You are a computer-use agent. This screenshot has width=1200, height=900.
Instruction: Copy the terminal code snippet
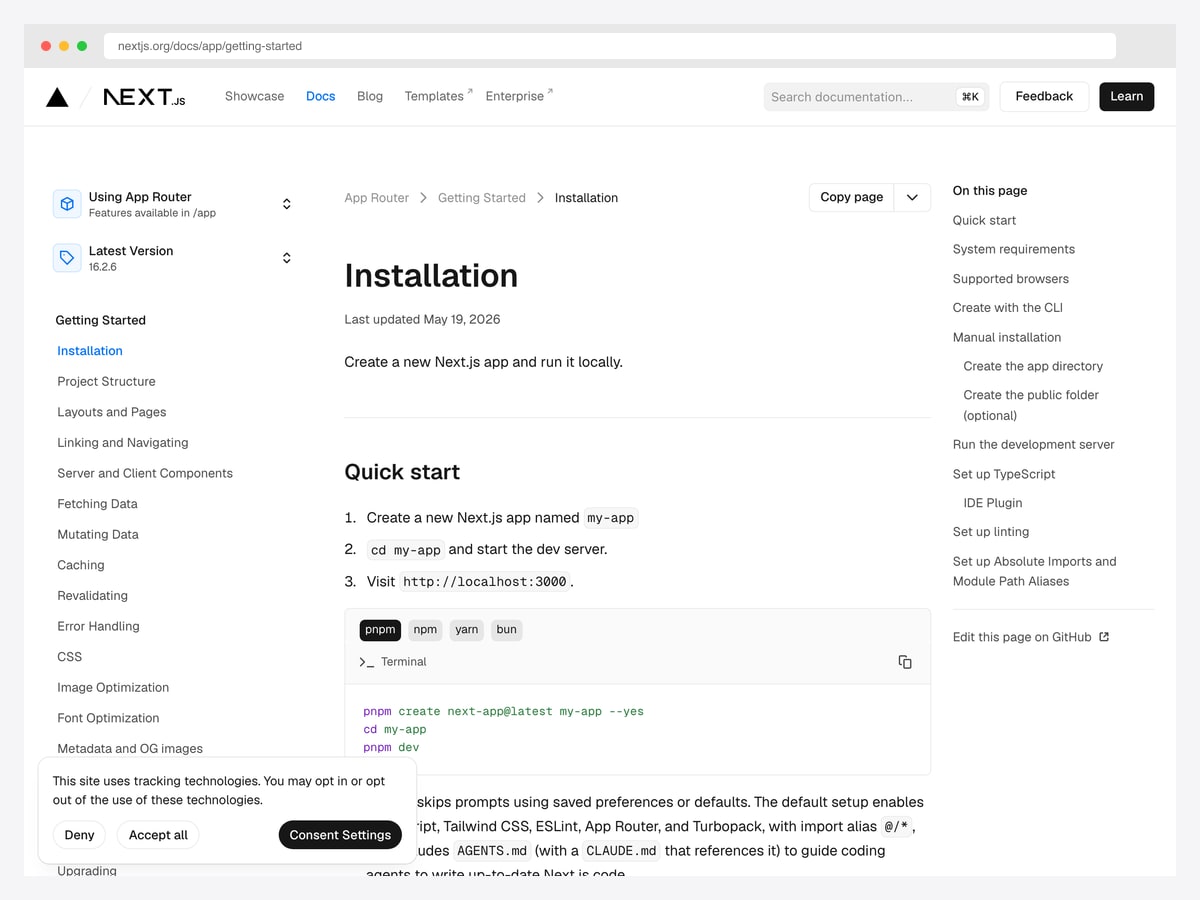pyautogui.click(x=905, y=662)
